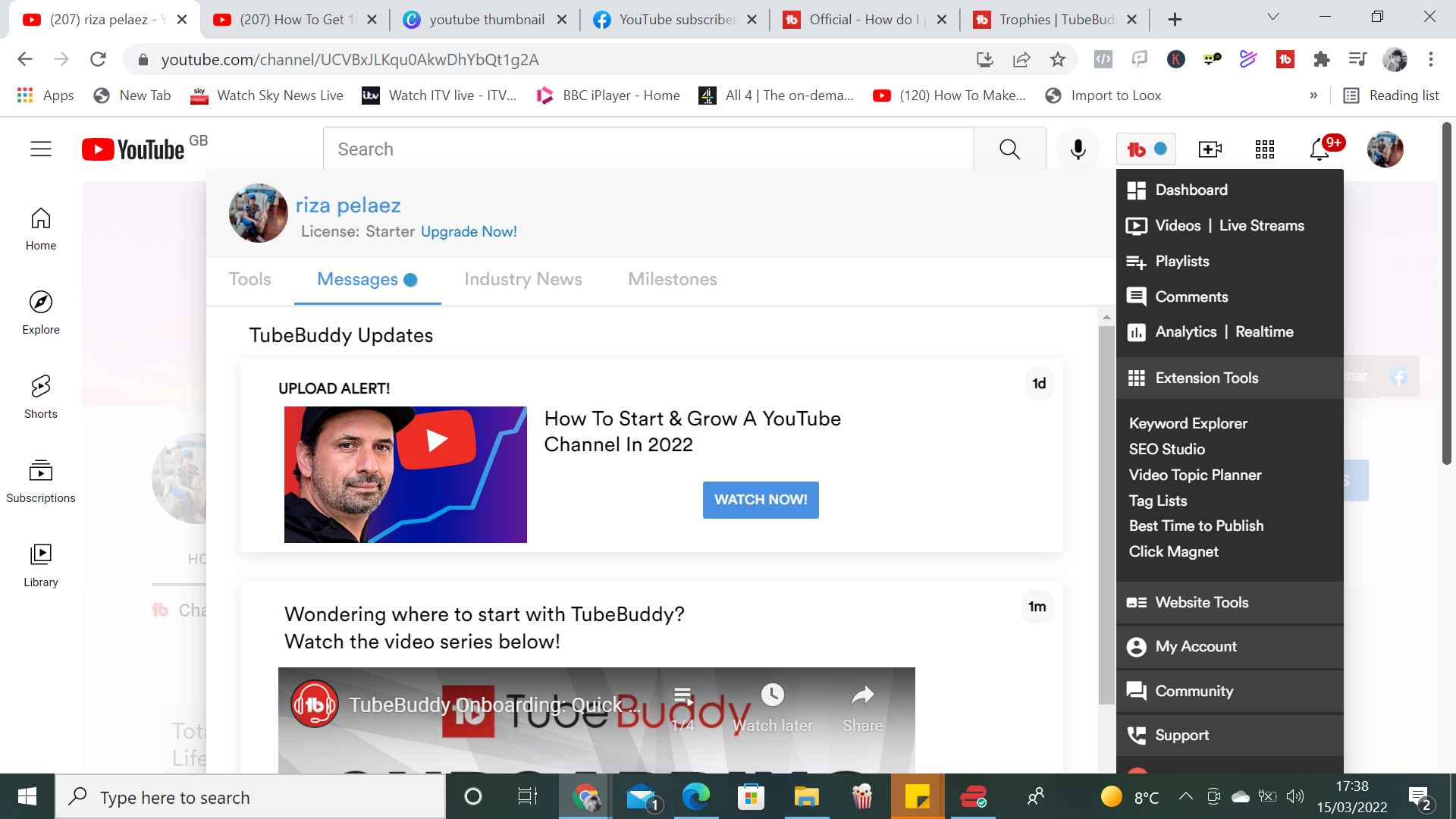This screenshot has width=1456, height=819.
Task: Open SEO Studio tool
Action: coord(1166,449)
